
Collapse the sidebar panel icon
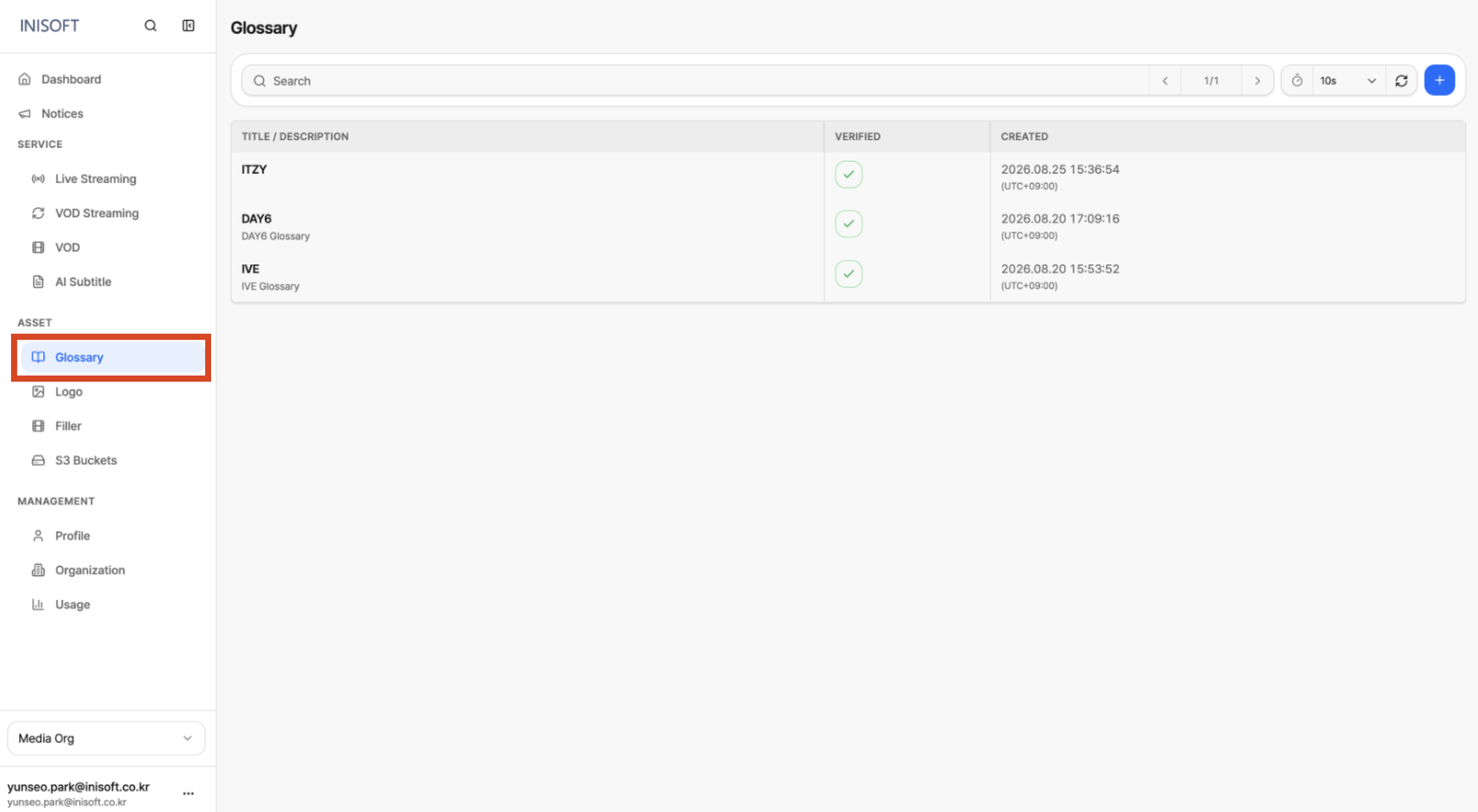[188, 26]
